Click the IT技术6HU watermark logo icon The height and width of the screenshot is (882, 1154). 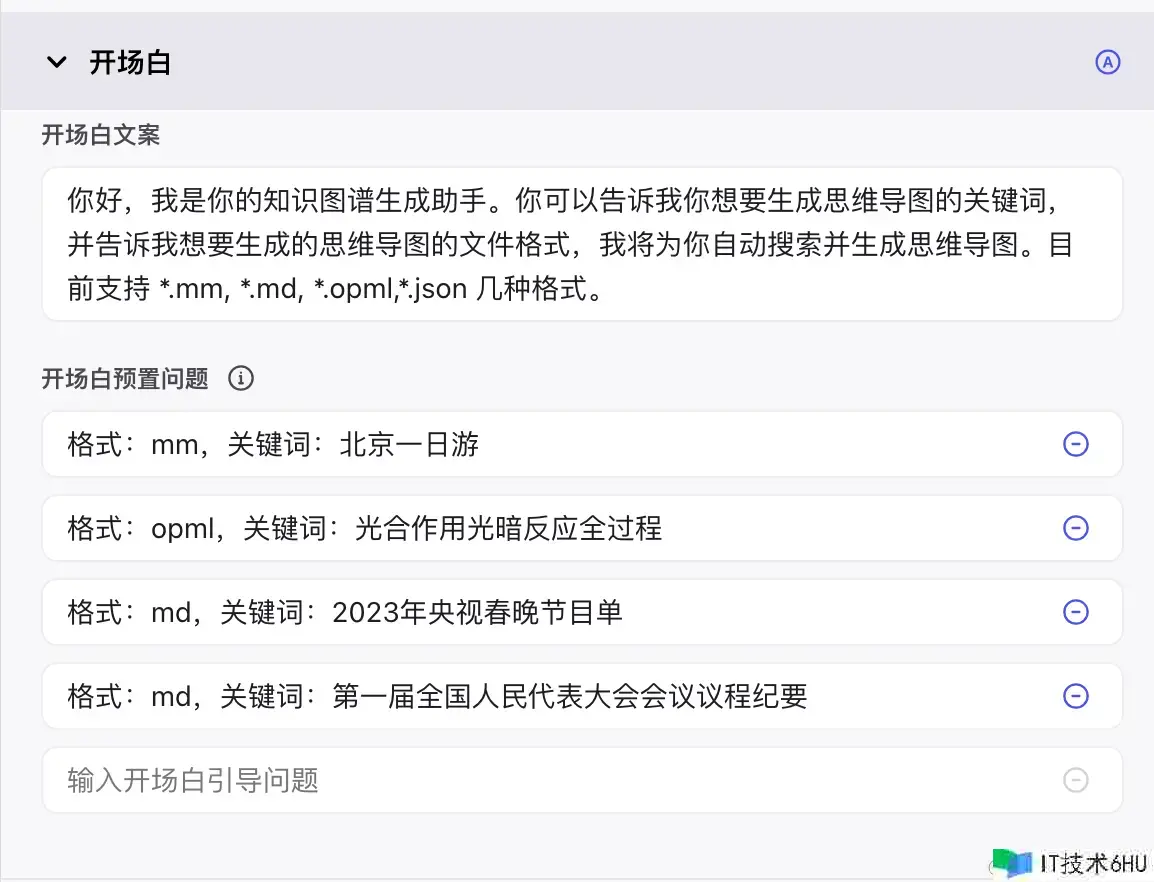(x=1013, y=863)
